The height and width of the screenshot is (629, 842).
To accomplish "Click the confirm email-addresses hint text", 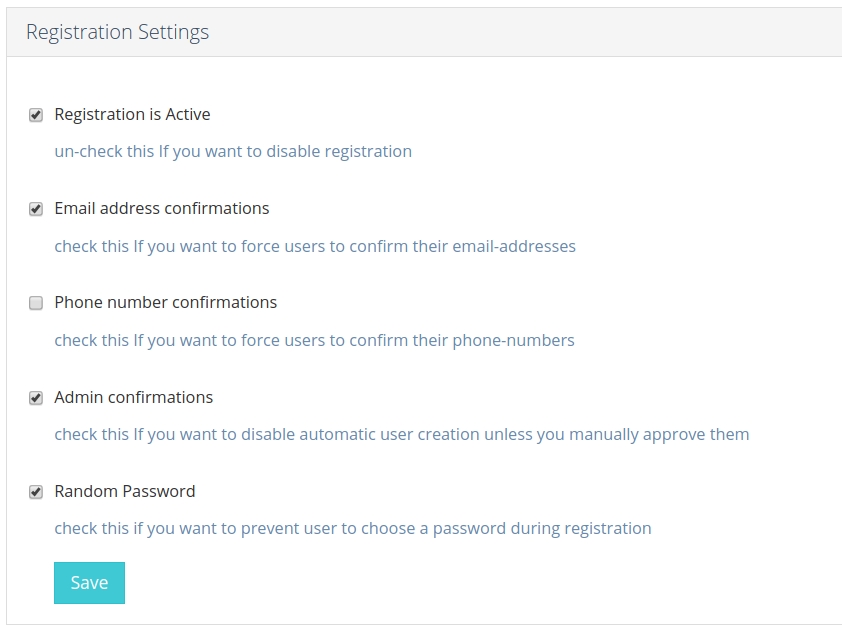I will point(314,246).
